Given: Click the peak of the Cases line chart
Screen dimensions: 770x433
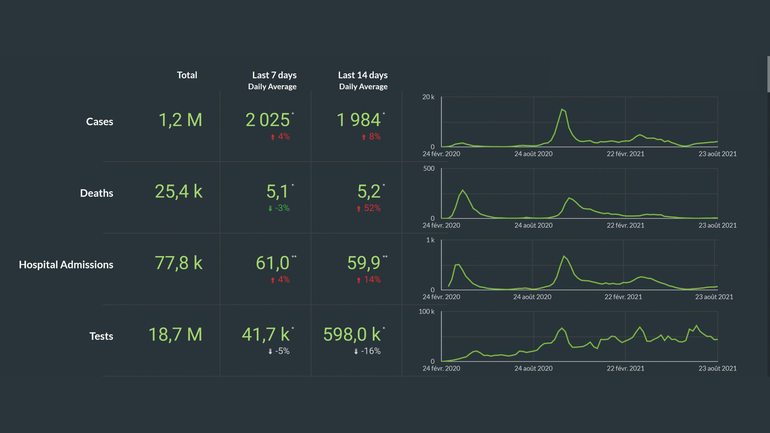Looking at the screenshot, I should click(563, 109).
